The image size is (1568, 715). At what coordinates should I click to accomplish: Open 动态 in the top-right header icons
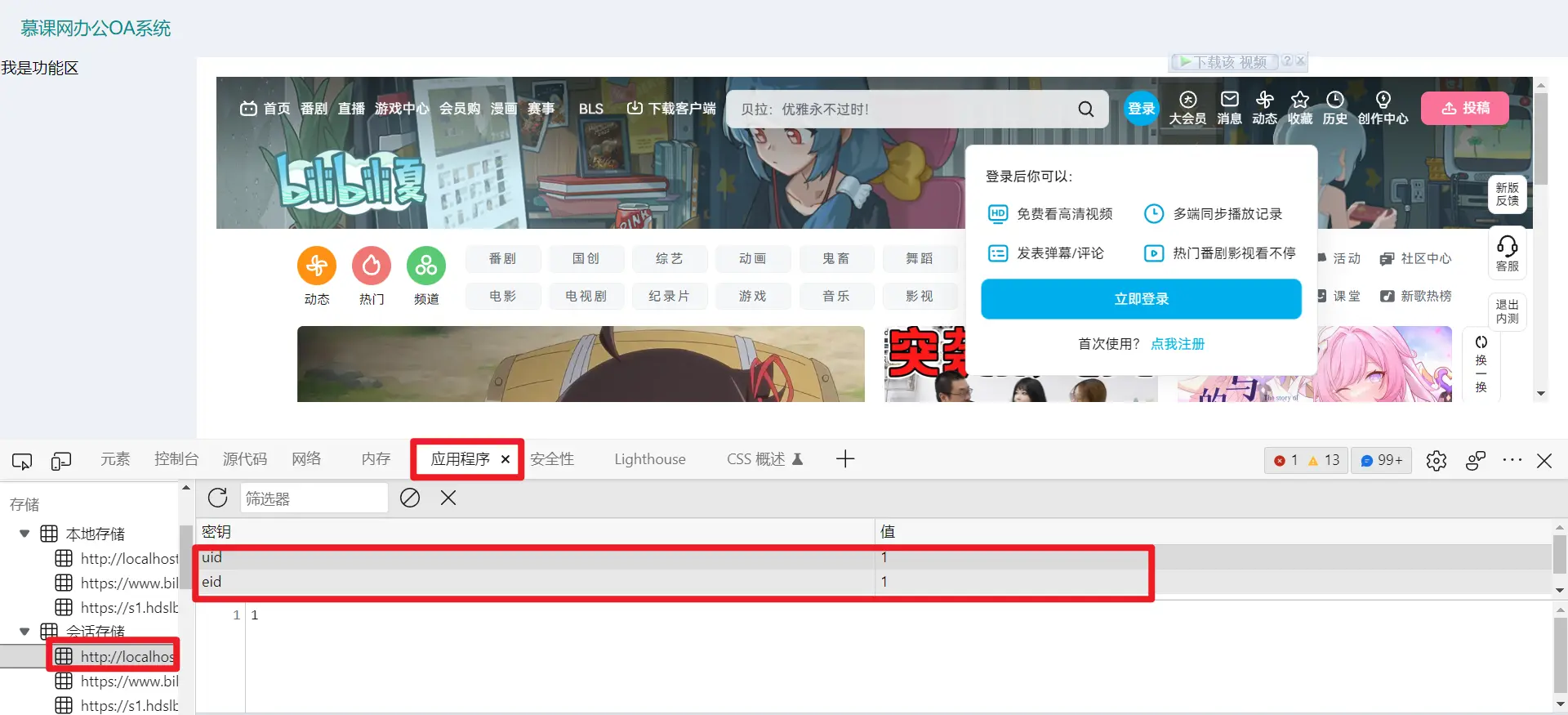(1264, 108)
